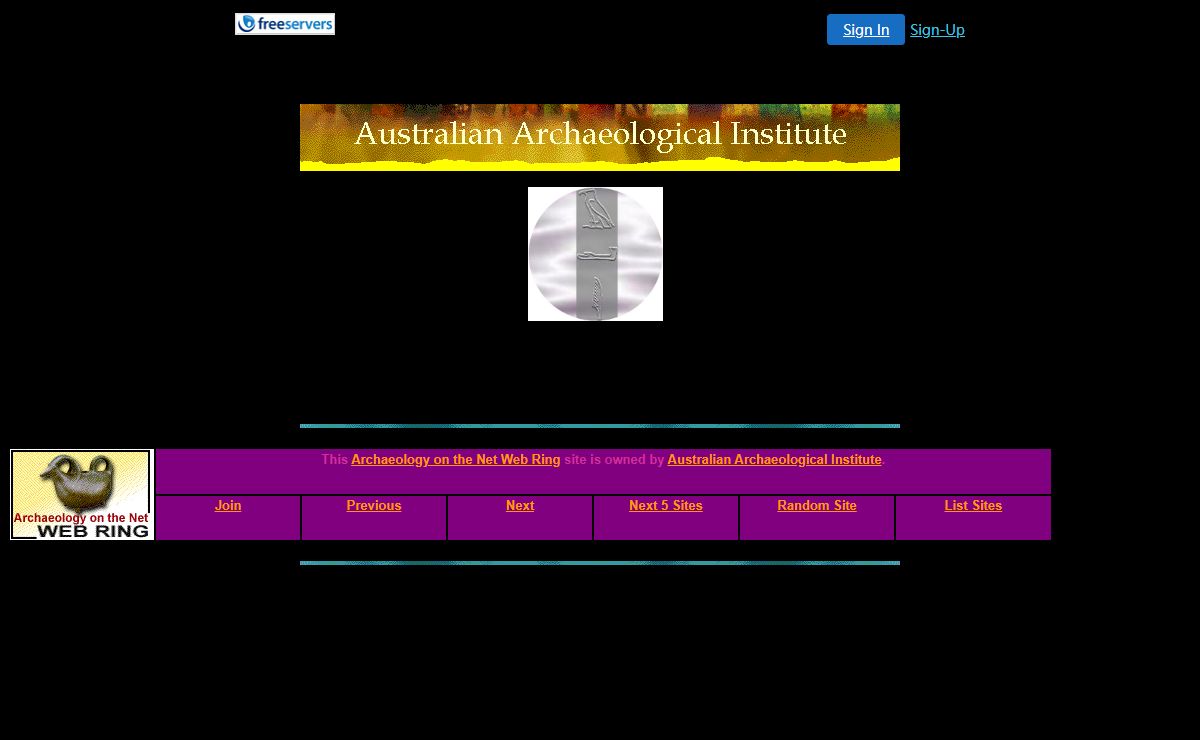
Task: Open the List Sites link
Action: click(973, 506)
